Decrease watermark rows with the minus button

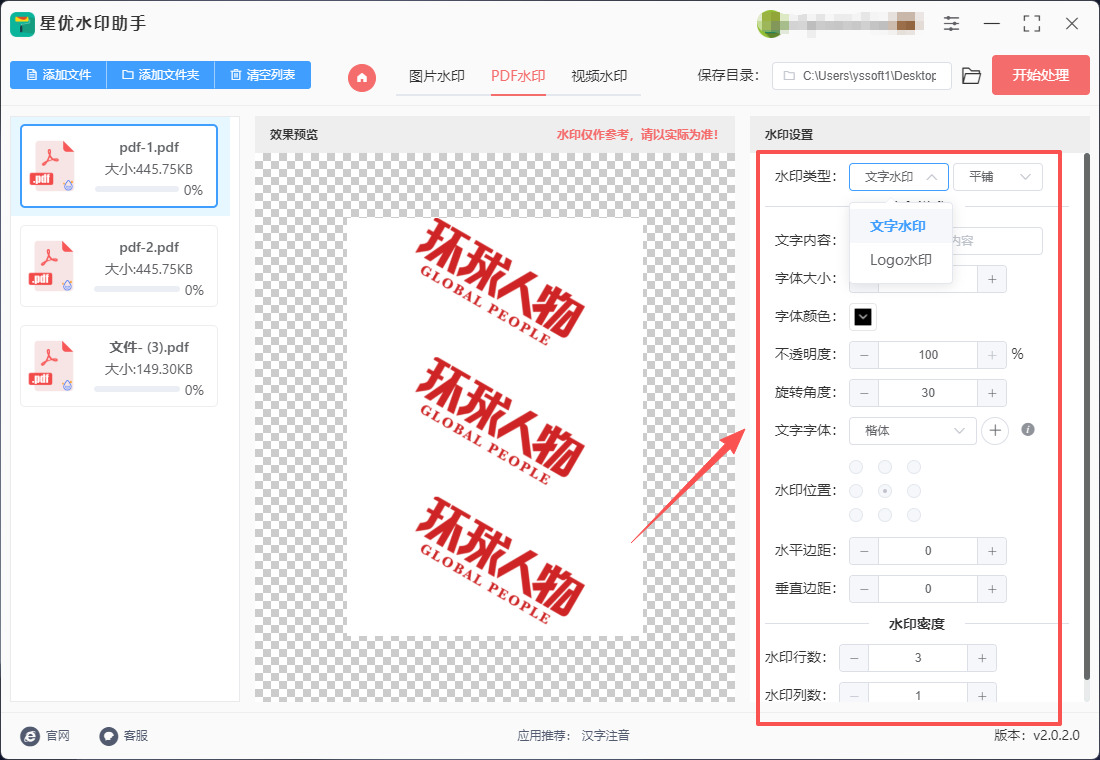(x=854, y=658)
